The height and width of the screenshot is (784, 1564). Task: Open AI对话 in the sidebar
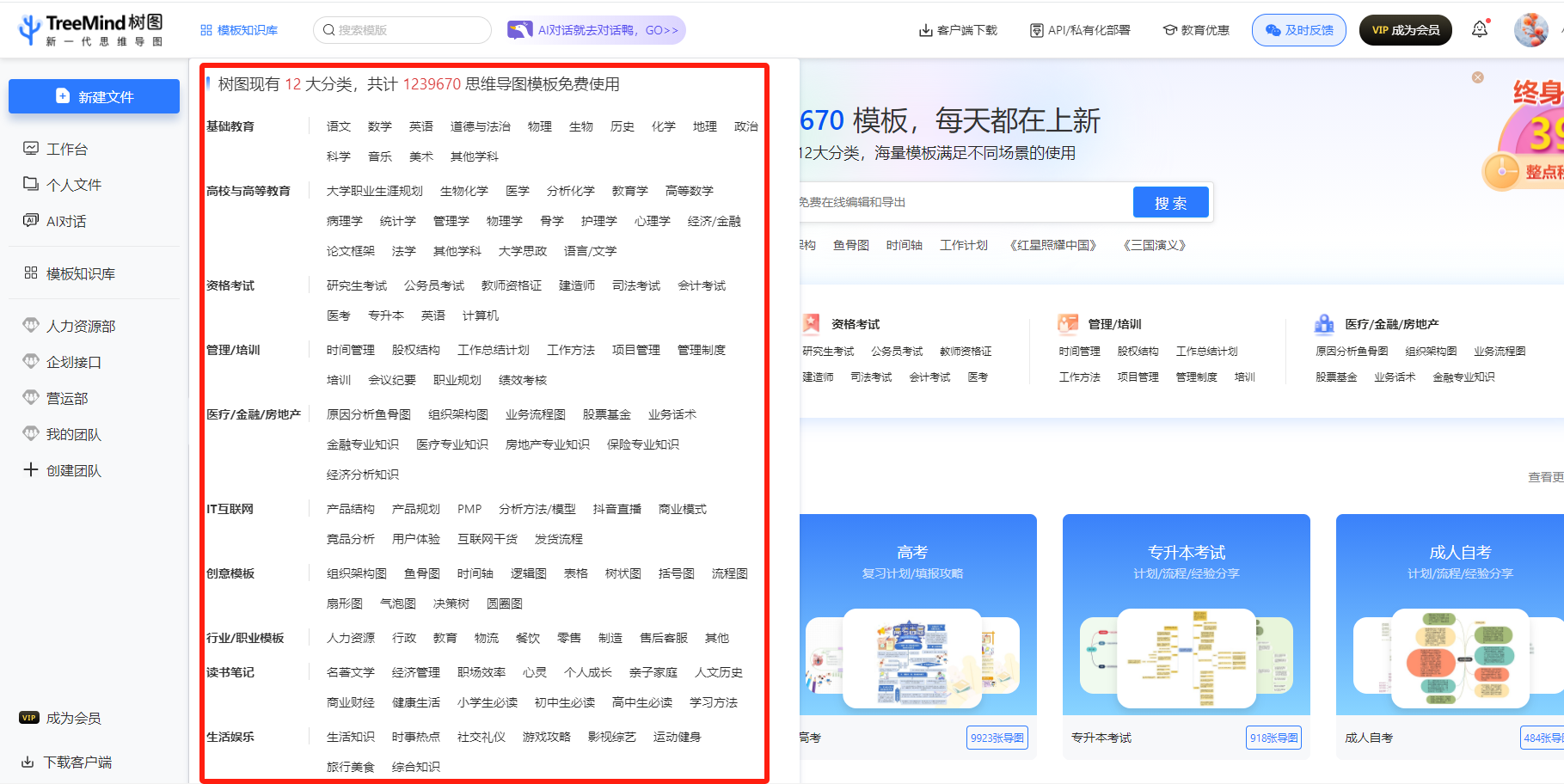pyautogui.click(x=64, y=220)
